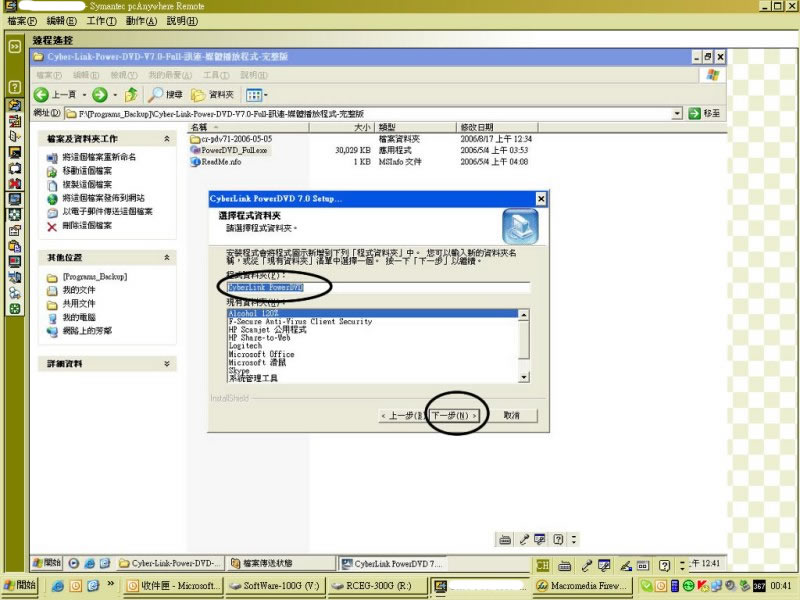Image resolution: width=800 pixels, height=600 pixels.
Task: Open 我的文件 in other places
Action: click(79, 290)
